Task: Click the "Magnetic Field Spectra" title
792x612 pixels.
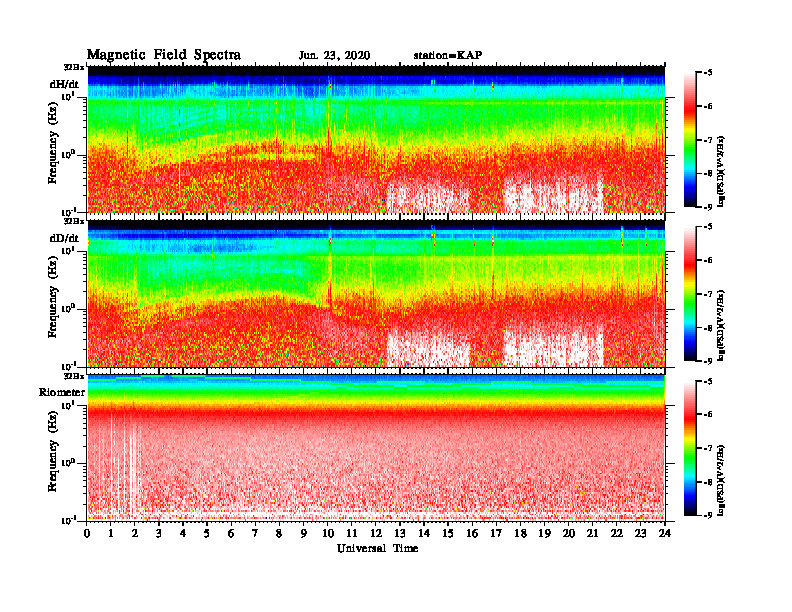Action: 164,55
